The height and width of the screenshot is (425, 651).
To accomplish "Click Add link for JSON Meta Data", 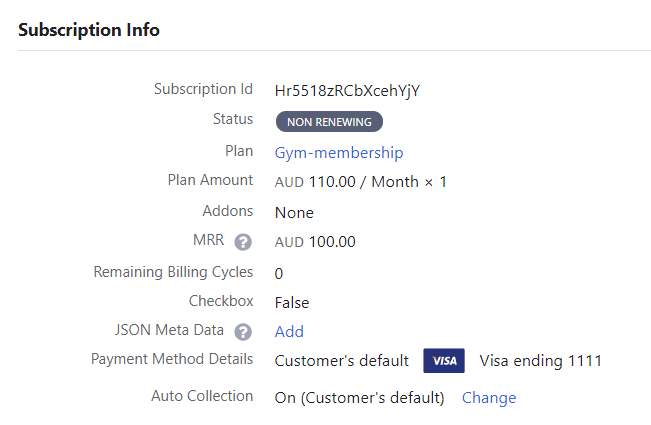I will point(289,331).
